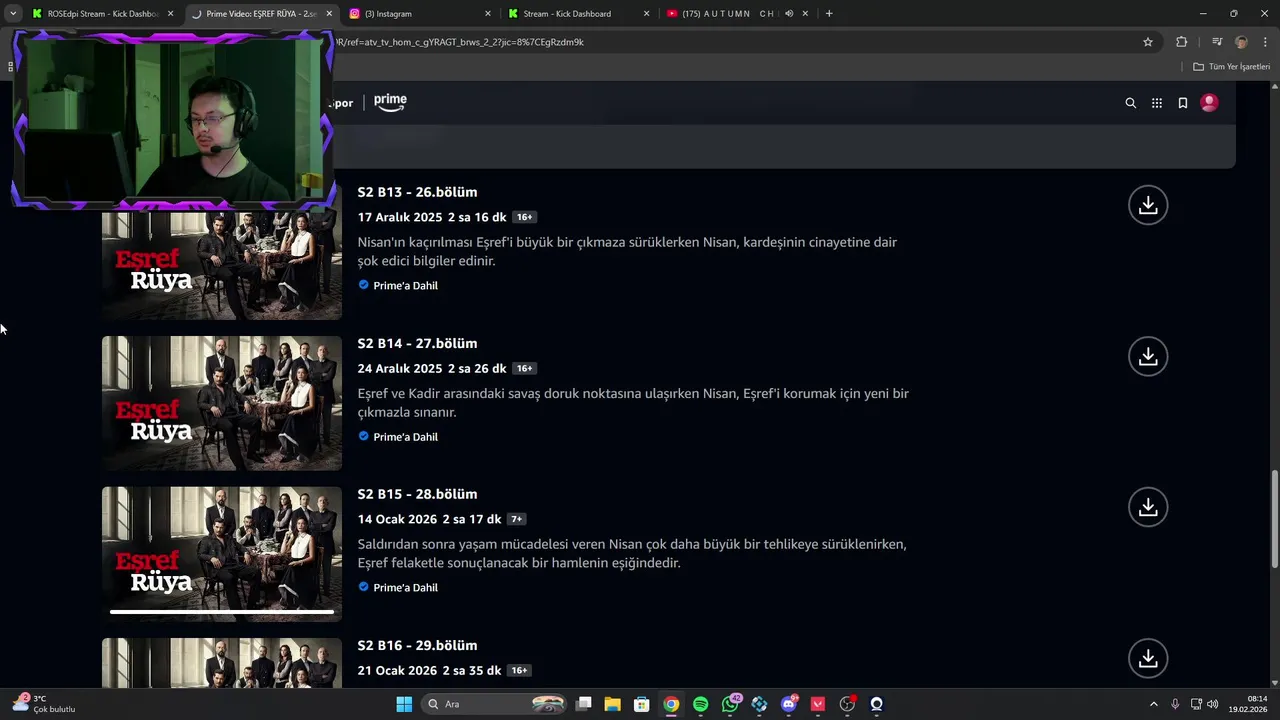Viewport: 1280px width, 720px height.
Task: Click the browser address bar URL
Action: [x=460, y=42]
